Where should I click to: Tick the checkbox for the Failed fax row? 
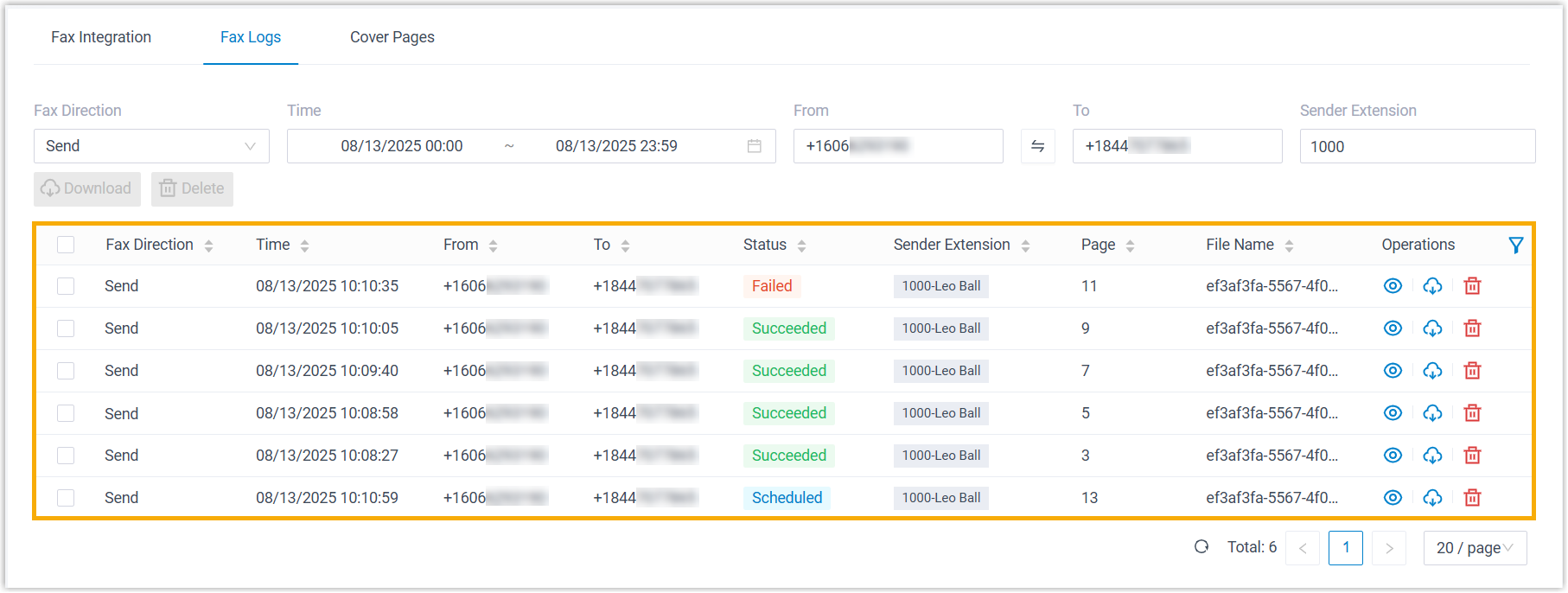(66, 286)
